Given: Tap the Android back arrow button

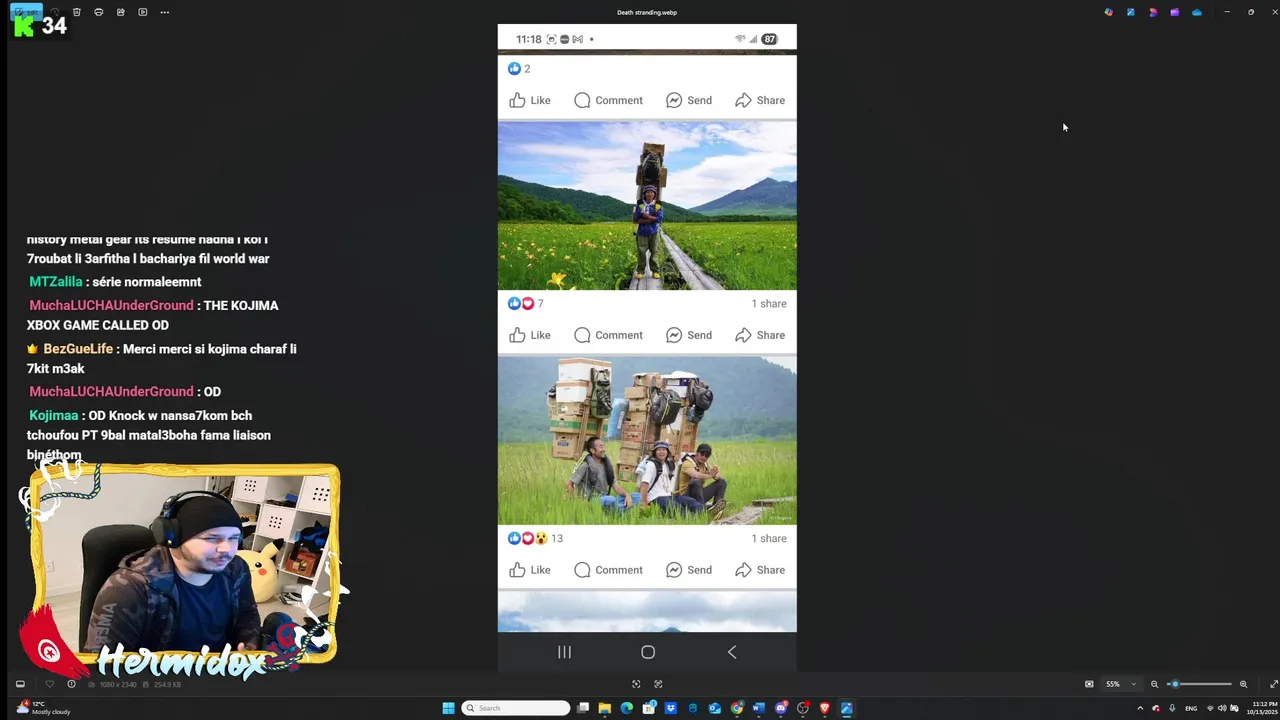Looking at the screenshot, I should [x=732, y=652].
